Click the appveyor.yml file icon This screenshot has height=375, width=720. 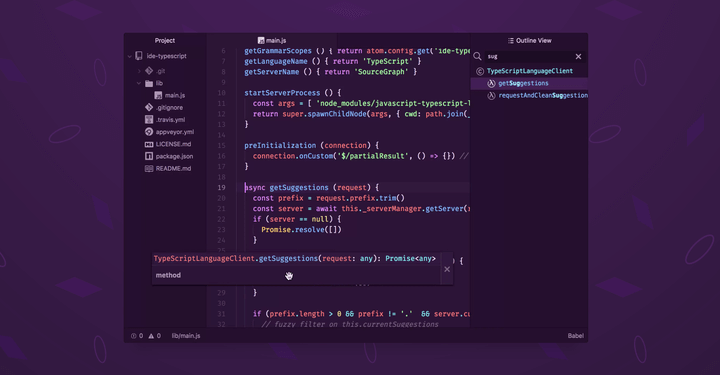tap(149, 132)
